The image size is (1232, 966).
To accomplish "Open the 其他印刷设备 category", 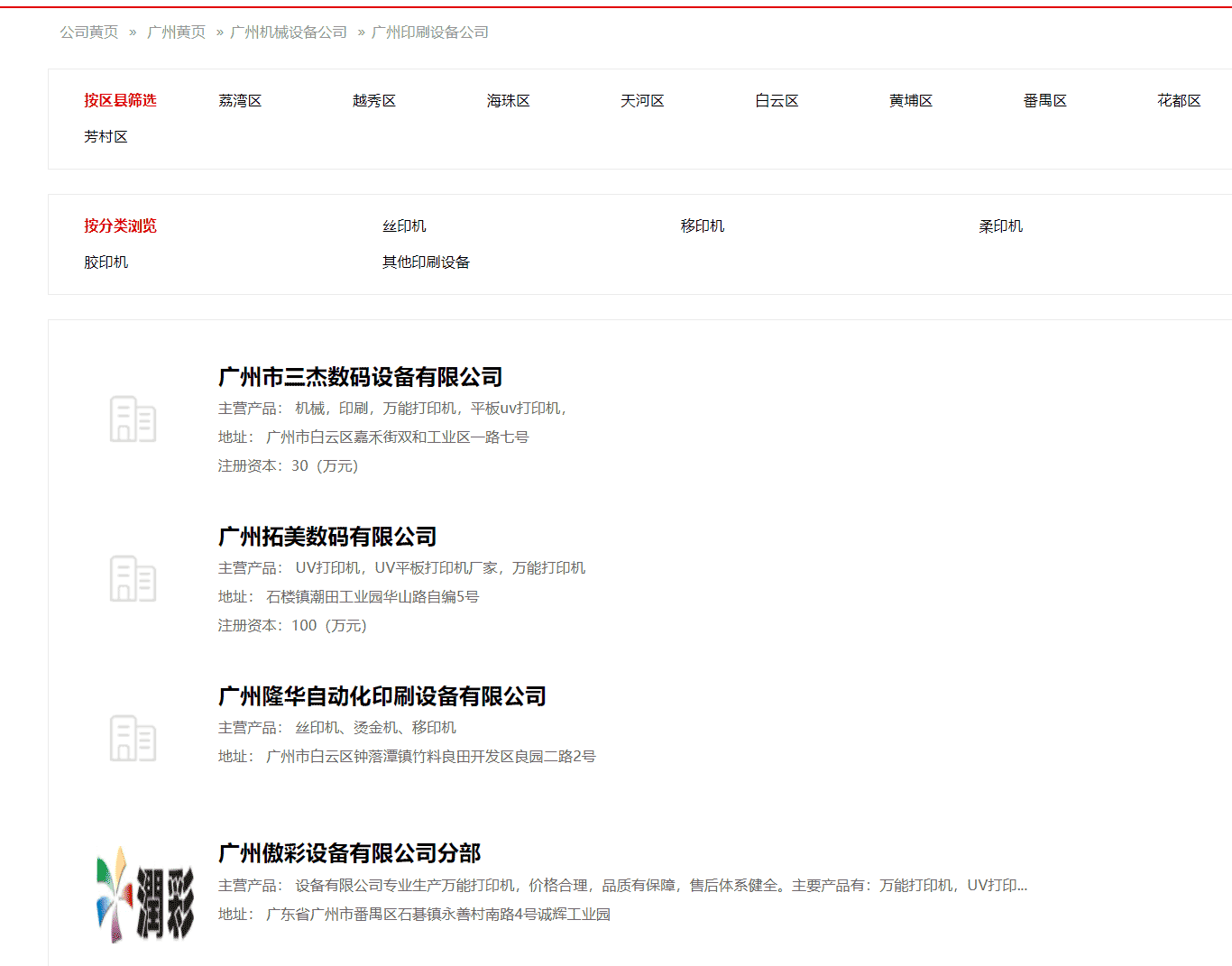I will [425, 262].
